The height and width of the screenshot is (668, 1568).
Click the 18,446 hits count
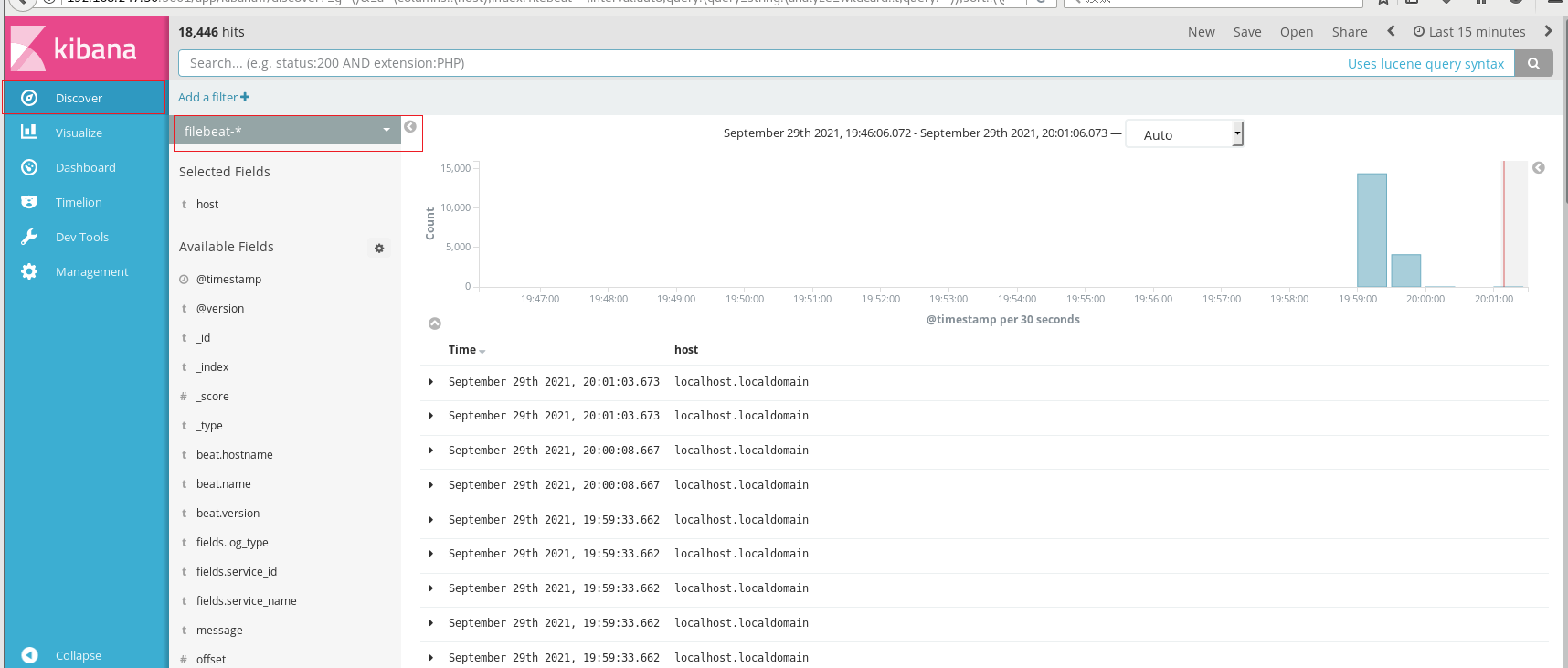click(x=211, y=32)
